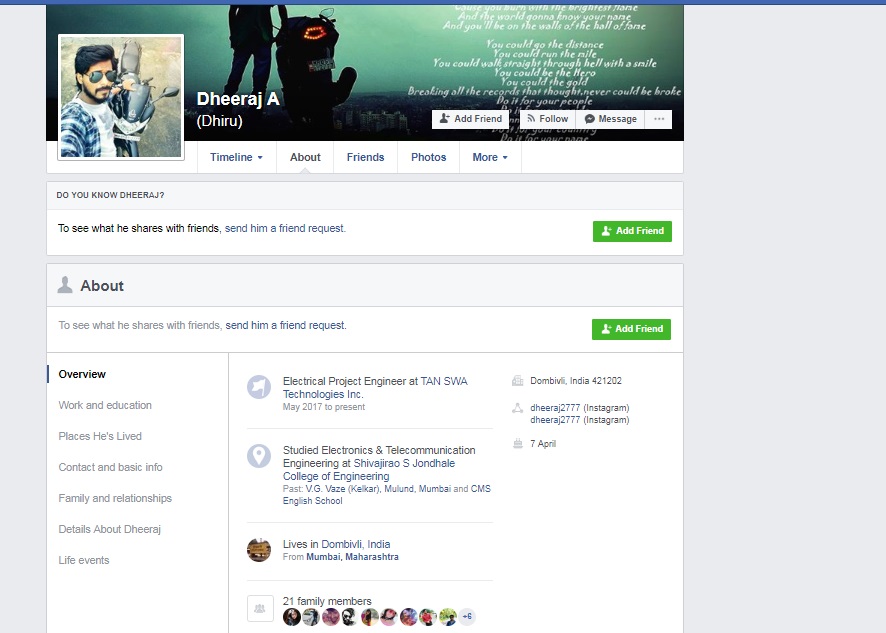Open the Photos tab
This screenshot has width=886, height=633.
coord(428,157)
